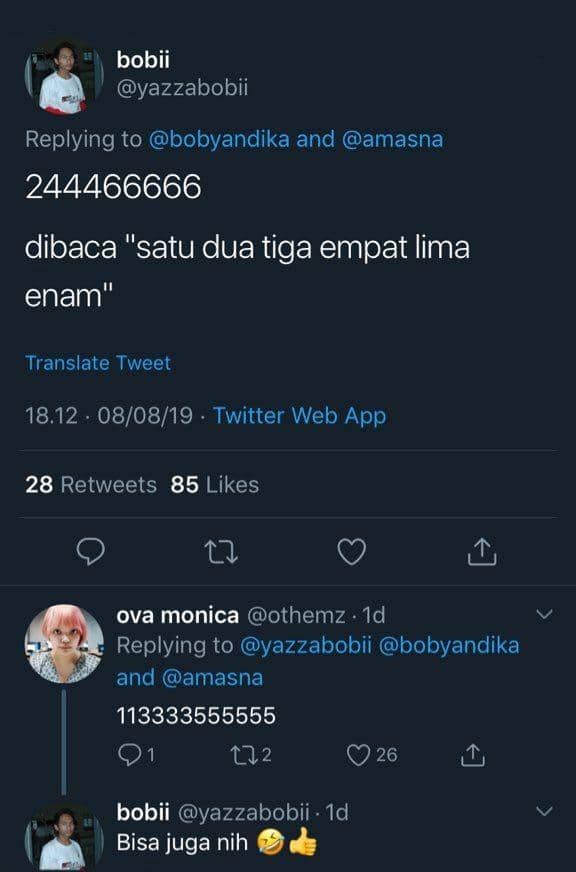Screen dimensions: 576x872
Task: Share the main tweet via share icon
Action: pos(482,552)
